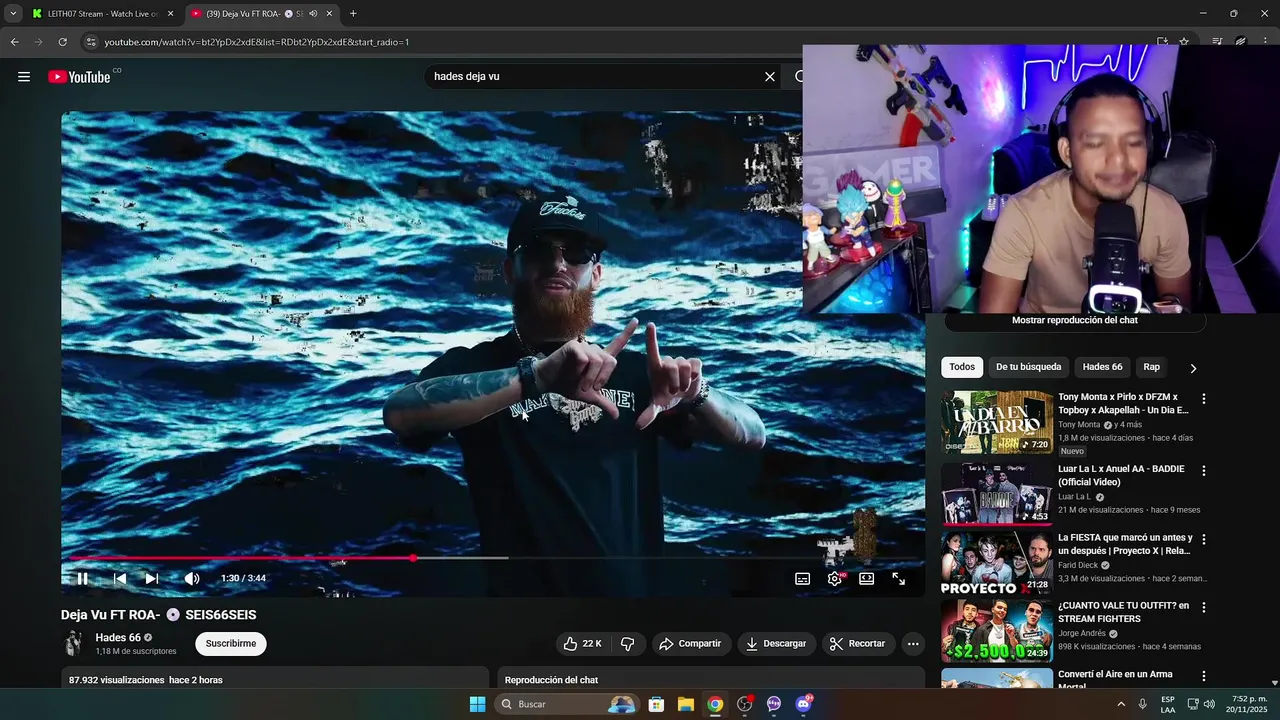Show more filter chips with right arrow
Viewport: 1280px width, 720px height.
tap(1193, 368)
